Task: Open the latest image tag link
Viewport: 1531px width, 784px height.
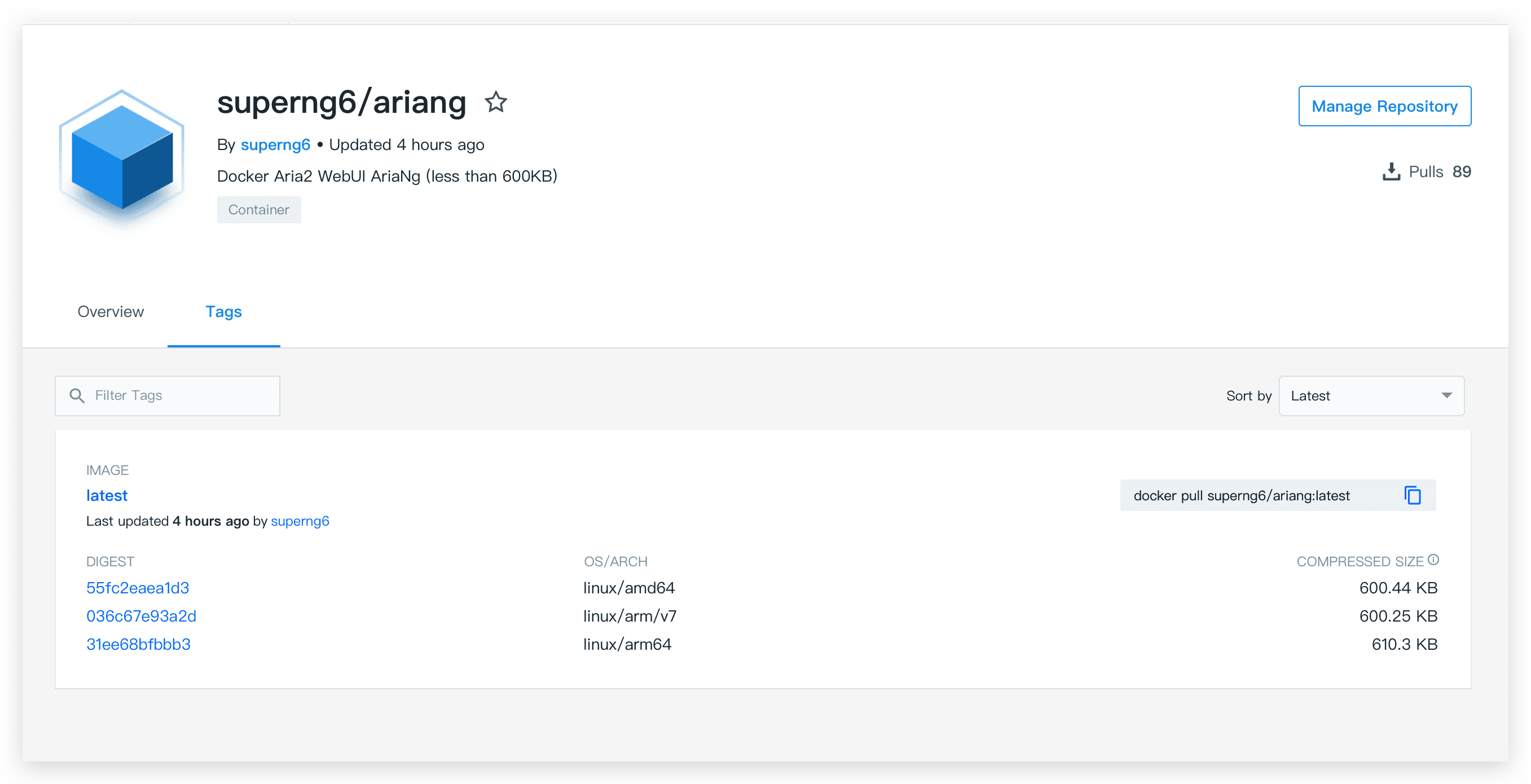Action: tap(107, 495)
